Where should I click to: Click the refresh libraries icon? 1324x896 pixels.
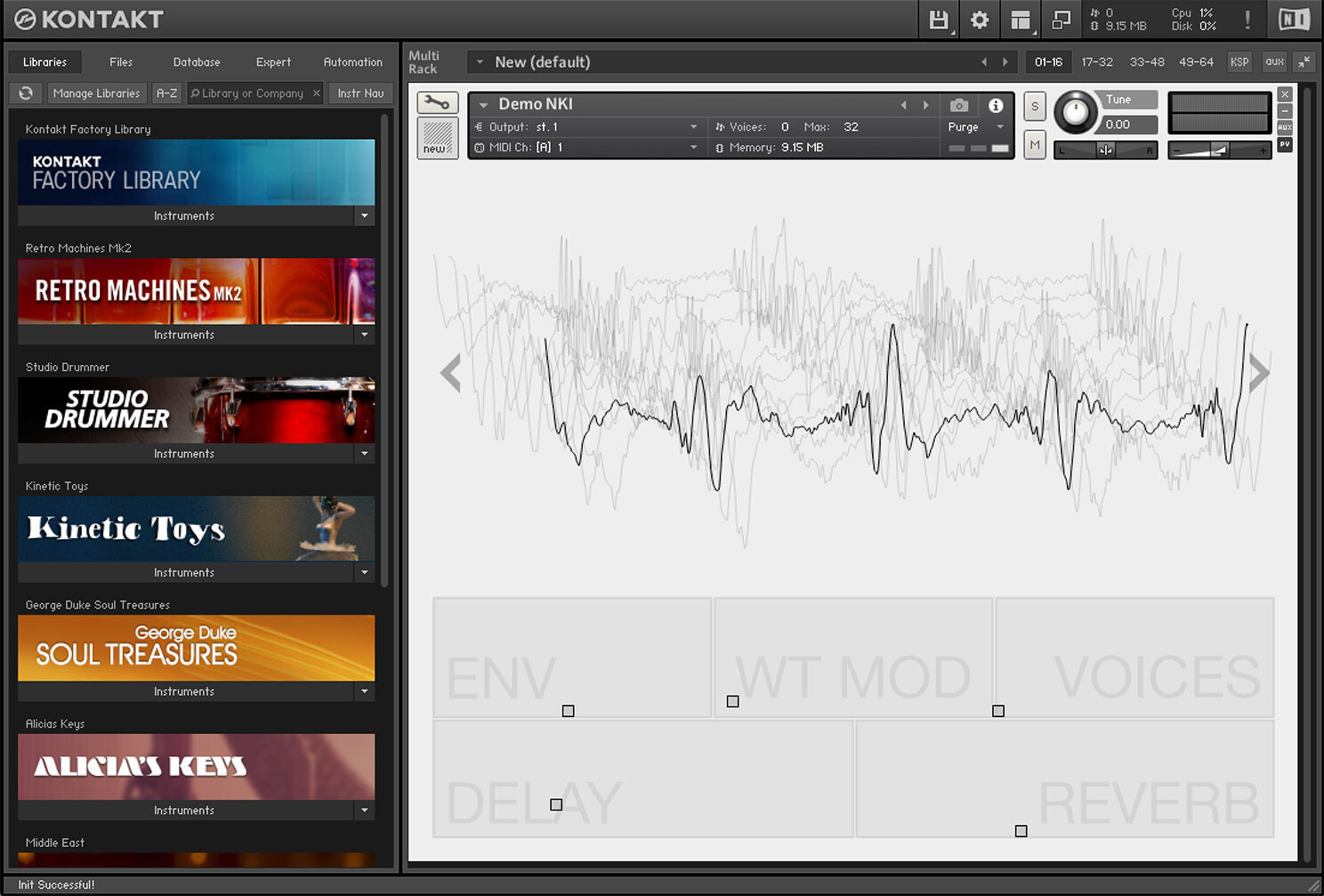pos(26,93)
